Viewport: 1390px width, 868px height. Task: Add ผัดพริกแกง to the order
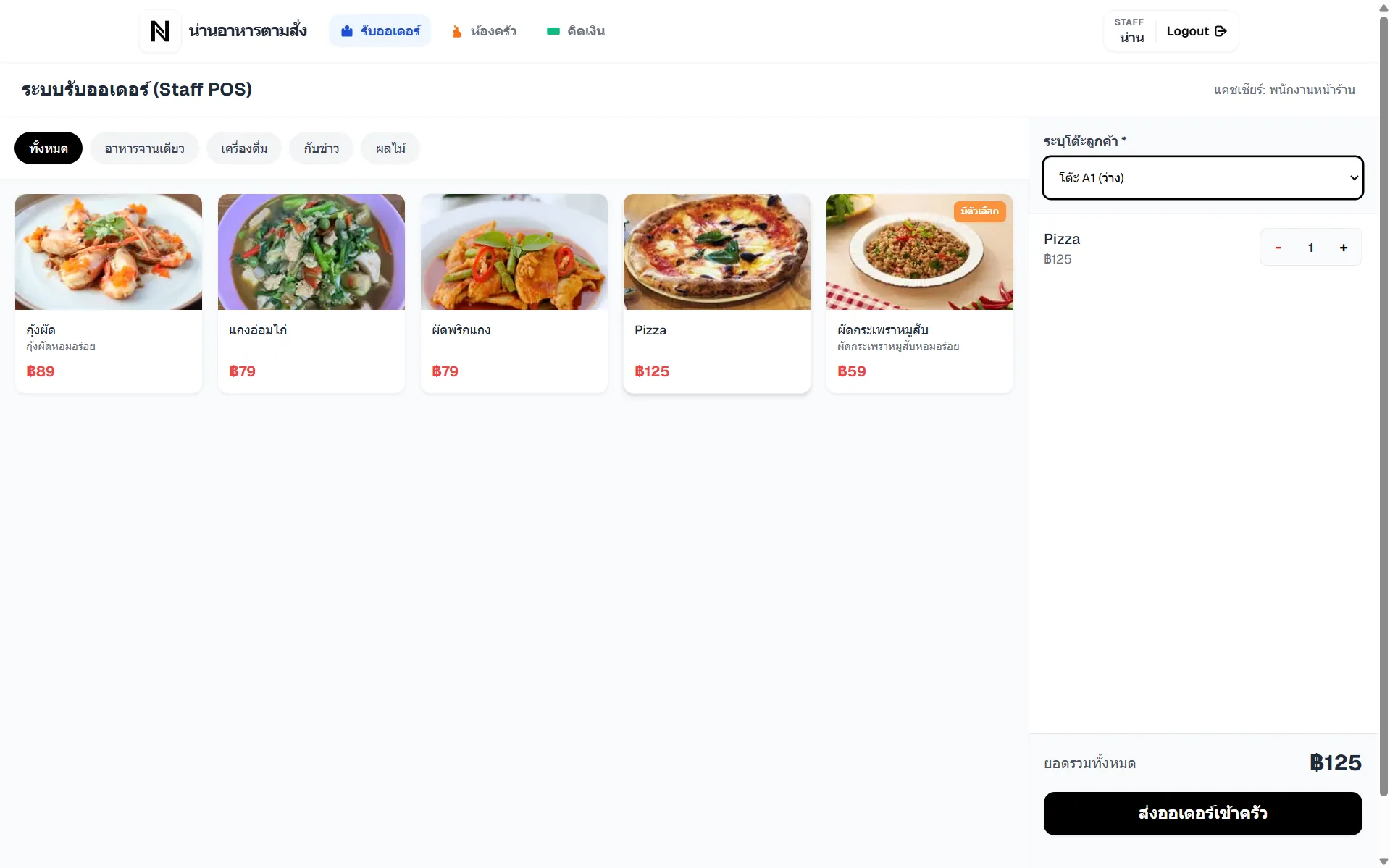(x=514, y=293)
